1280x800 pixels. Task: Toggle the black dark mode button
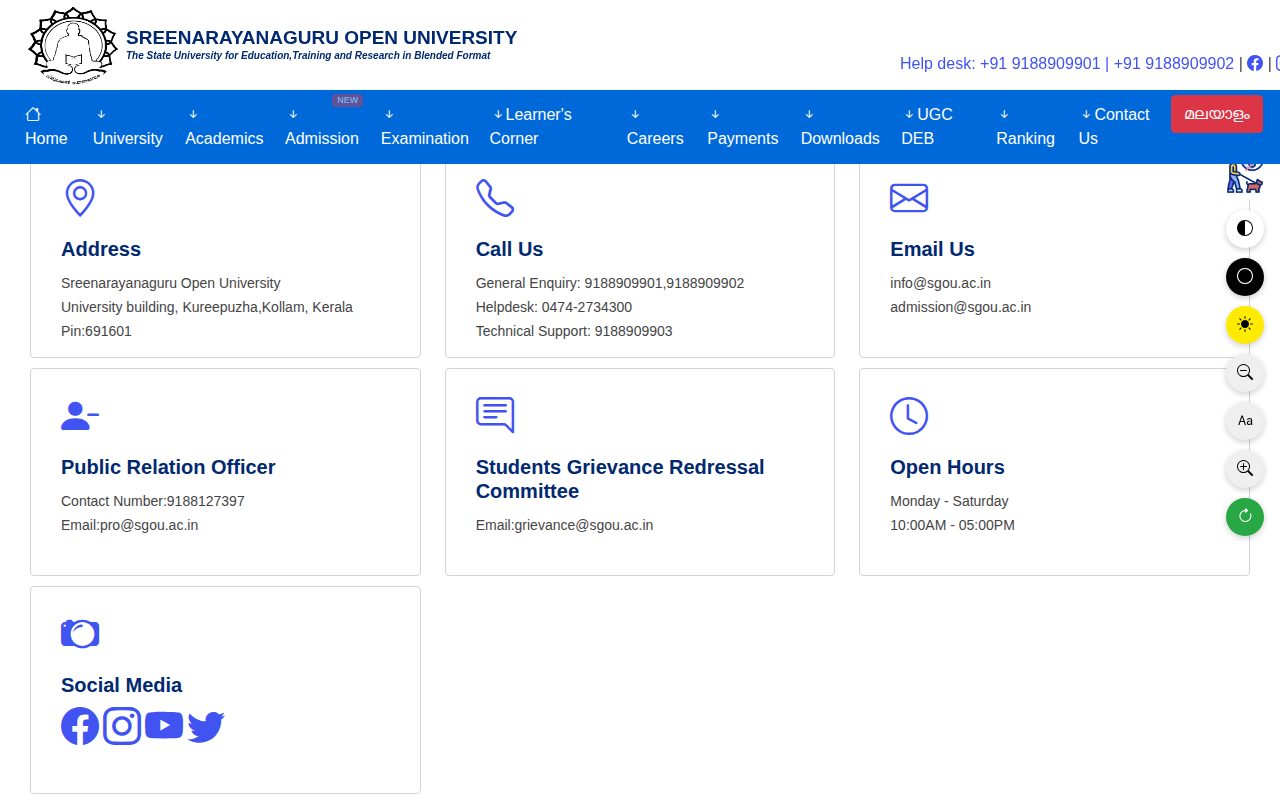(1245, 276)
